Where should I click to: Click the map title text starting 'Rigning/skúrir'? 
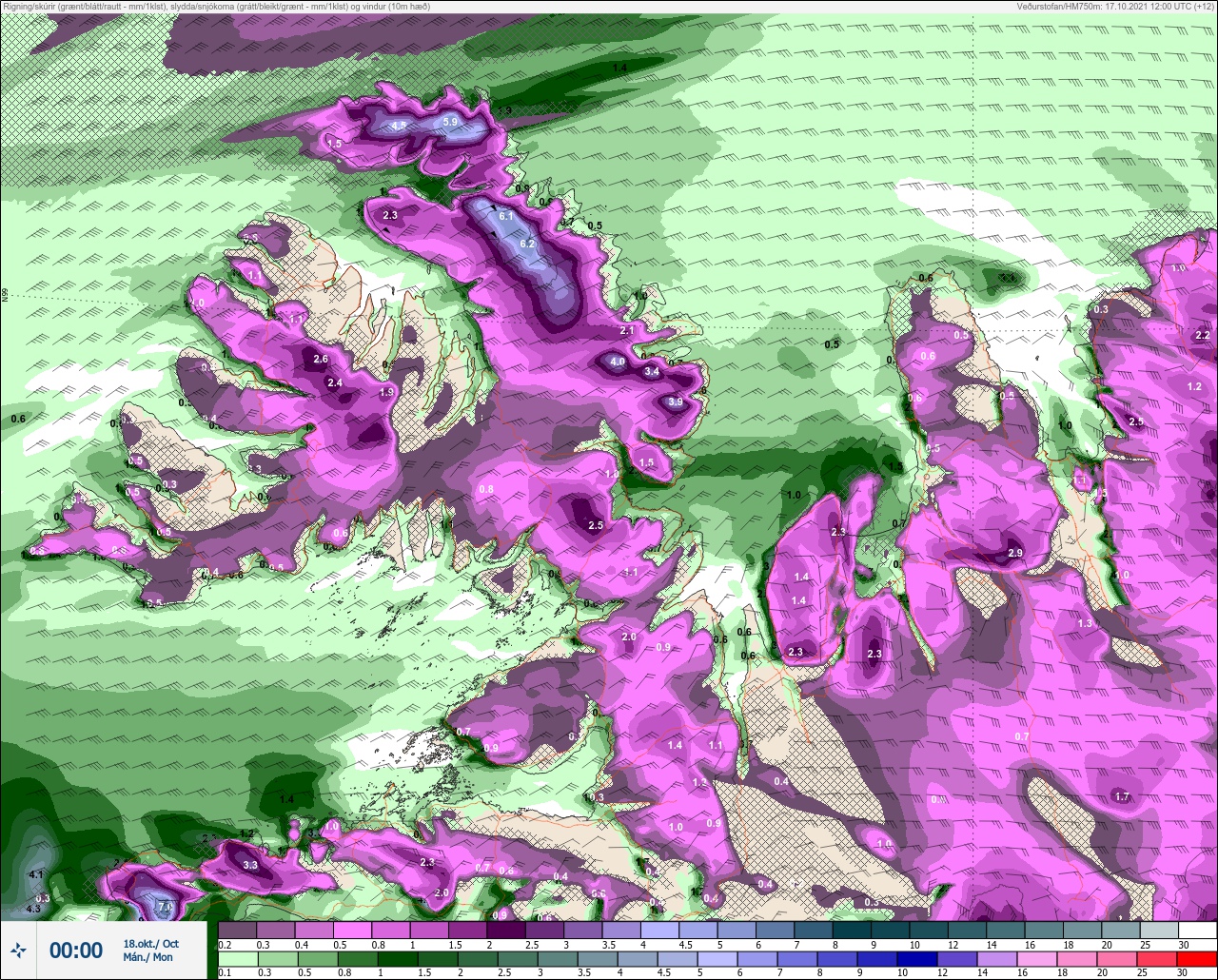[x=216, y=6]
